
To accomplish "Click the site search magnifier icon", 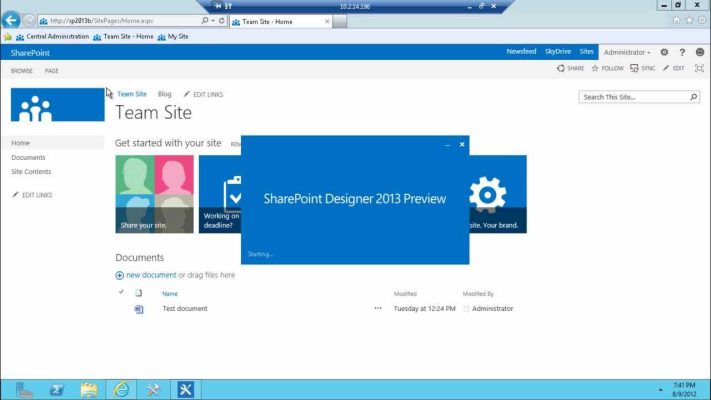I will 693,97.
